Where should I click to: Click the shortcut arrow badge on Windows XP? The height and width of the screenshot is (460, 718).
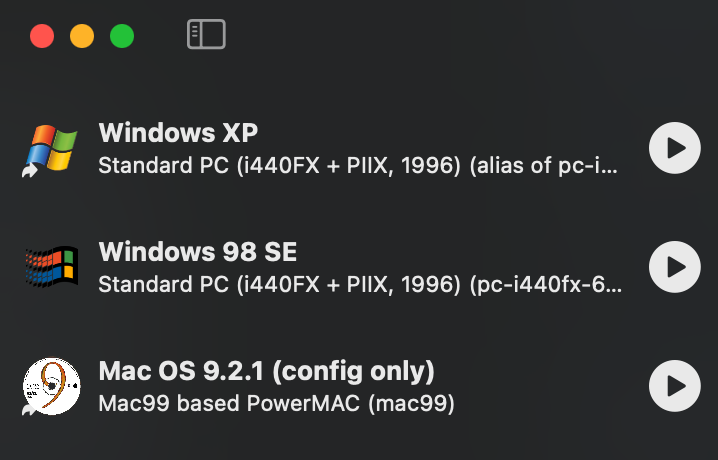pyautogui.click(x=30, y=171)
